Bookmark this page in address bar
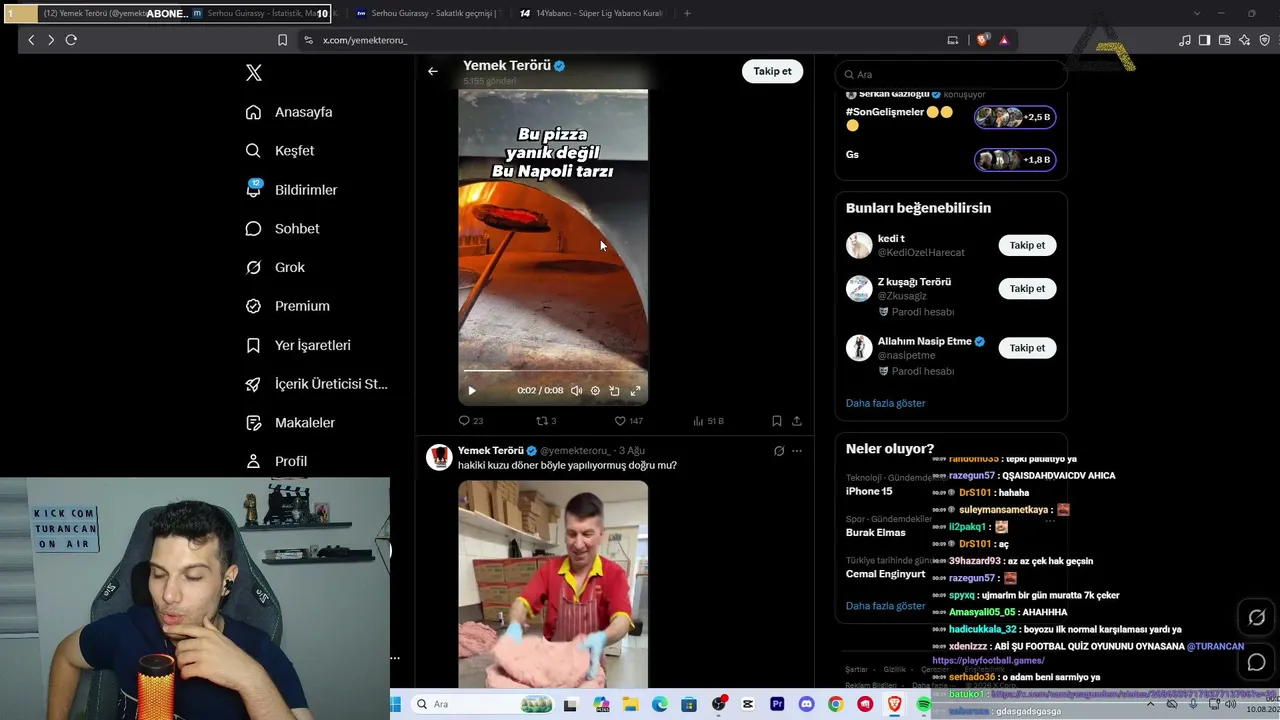1280x720 pixels. [282, 40]
